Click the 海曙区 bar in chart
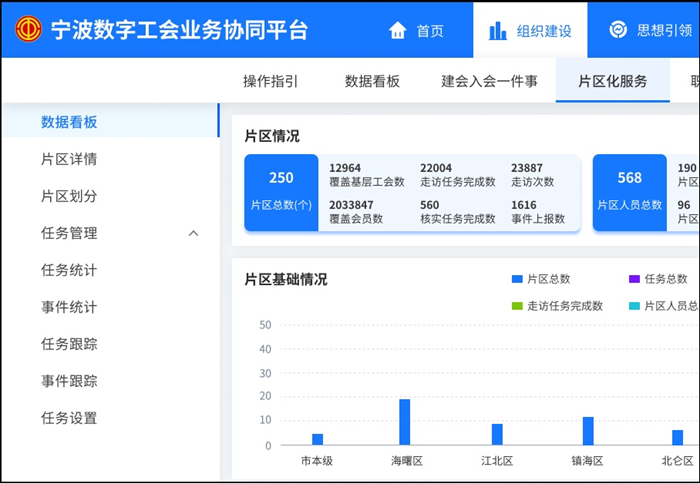 (x=405, y=422)
